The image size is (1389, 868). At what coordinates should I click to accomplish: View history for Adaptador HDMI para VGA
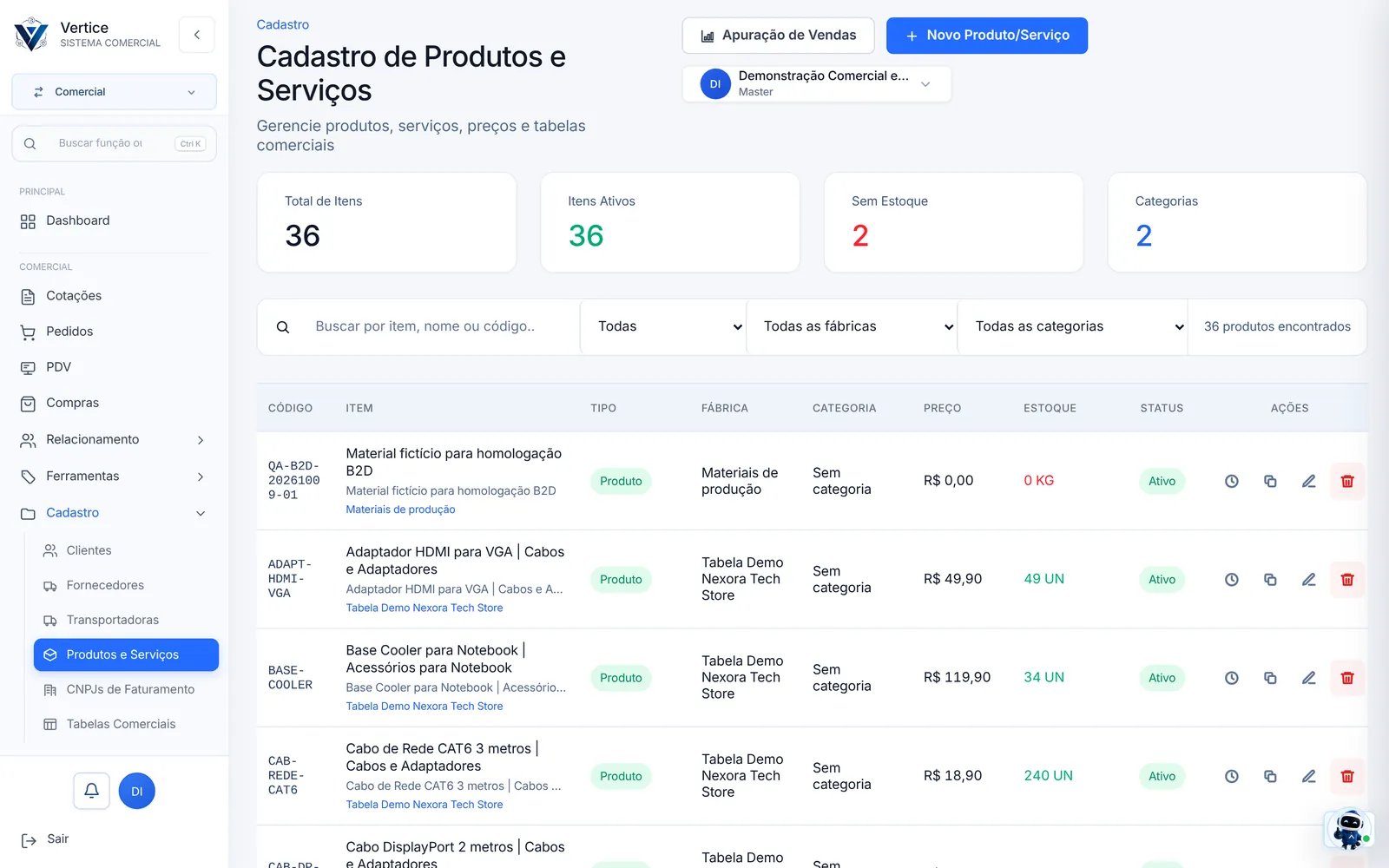[1231, 579]
